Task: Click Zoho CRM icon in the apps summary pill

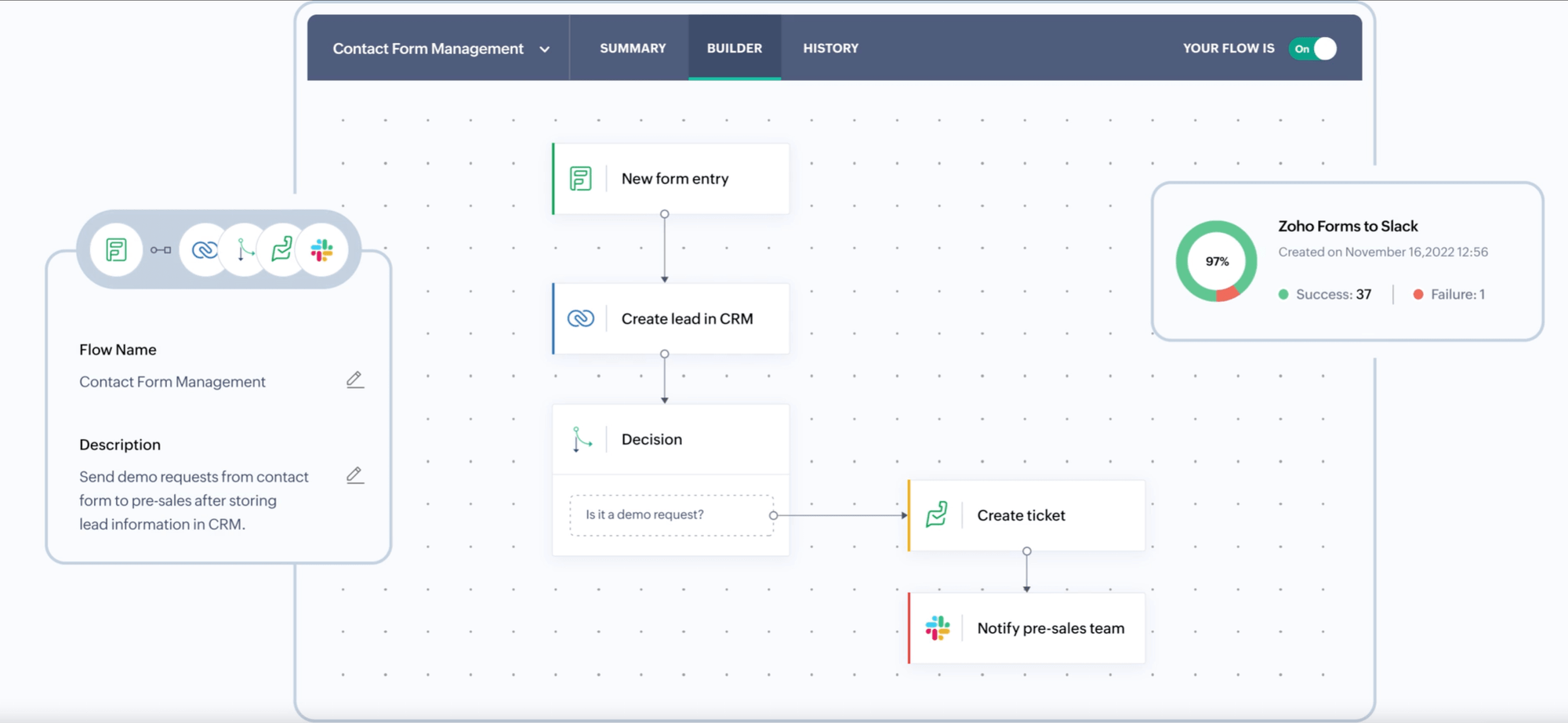Action: click(x=205, y=250)
